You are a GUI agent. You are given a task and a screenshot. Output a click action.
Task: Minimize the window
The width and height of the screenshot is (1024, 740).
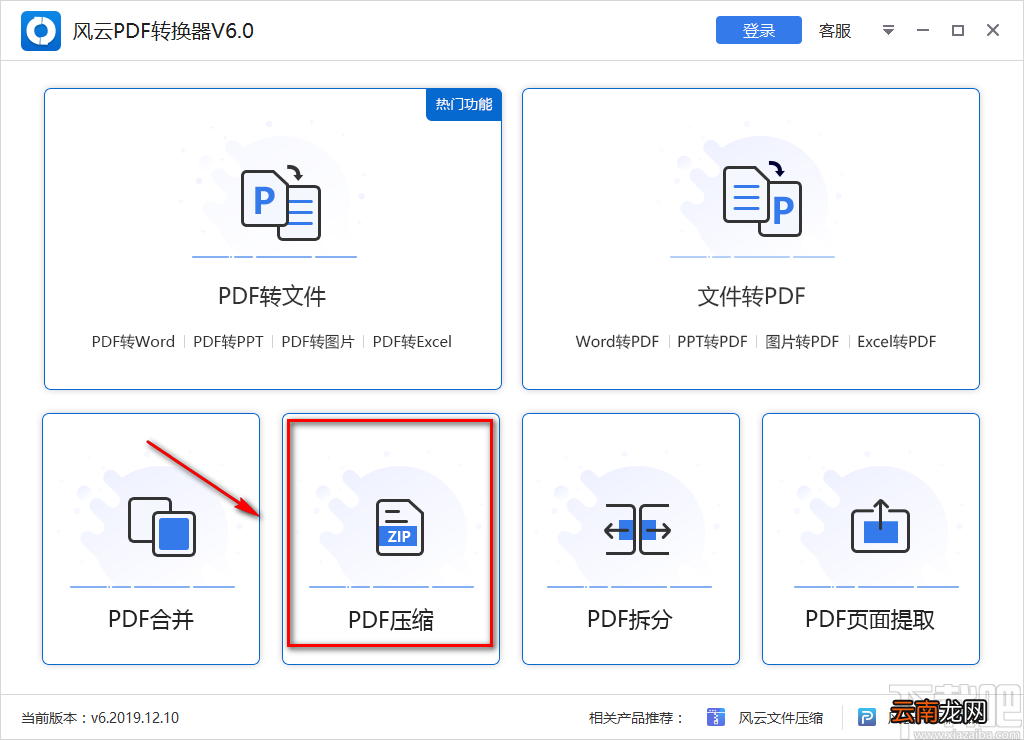[x=923, y=30]
